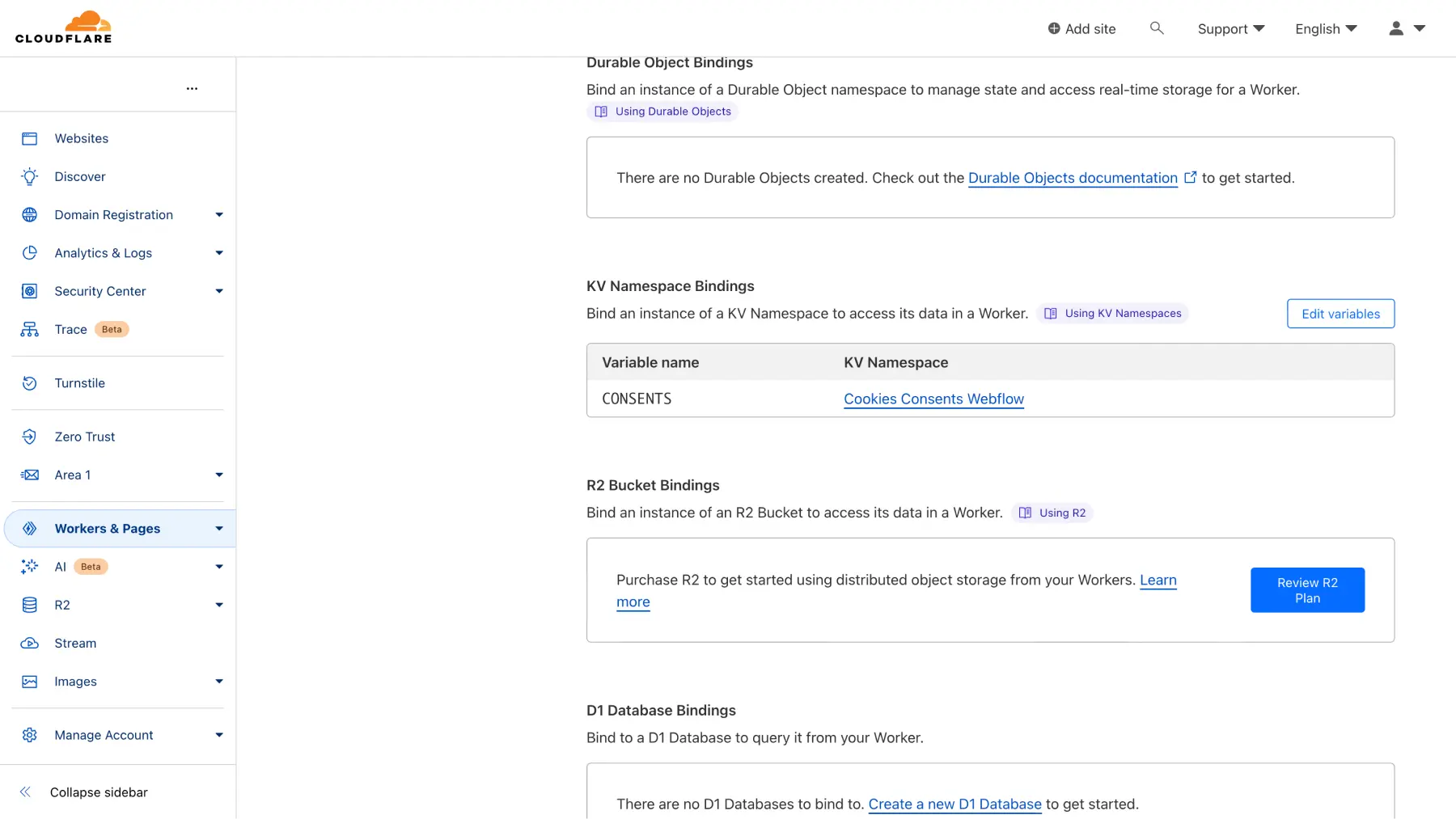
Task: Click Edit variables button
Action: coord(1340,314)
